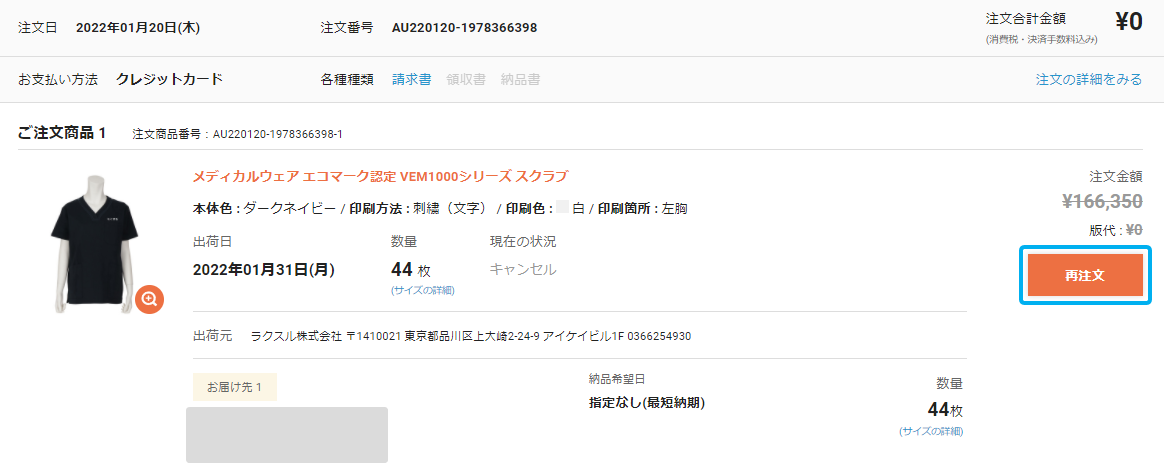View サイズの詳細 beside the 現在の状況 column
This screenshot has width=1164, height=470.
(422, 290)
